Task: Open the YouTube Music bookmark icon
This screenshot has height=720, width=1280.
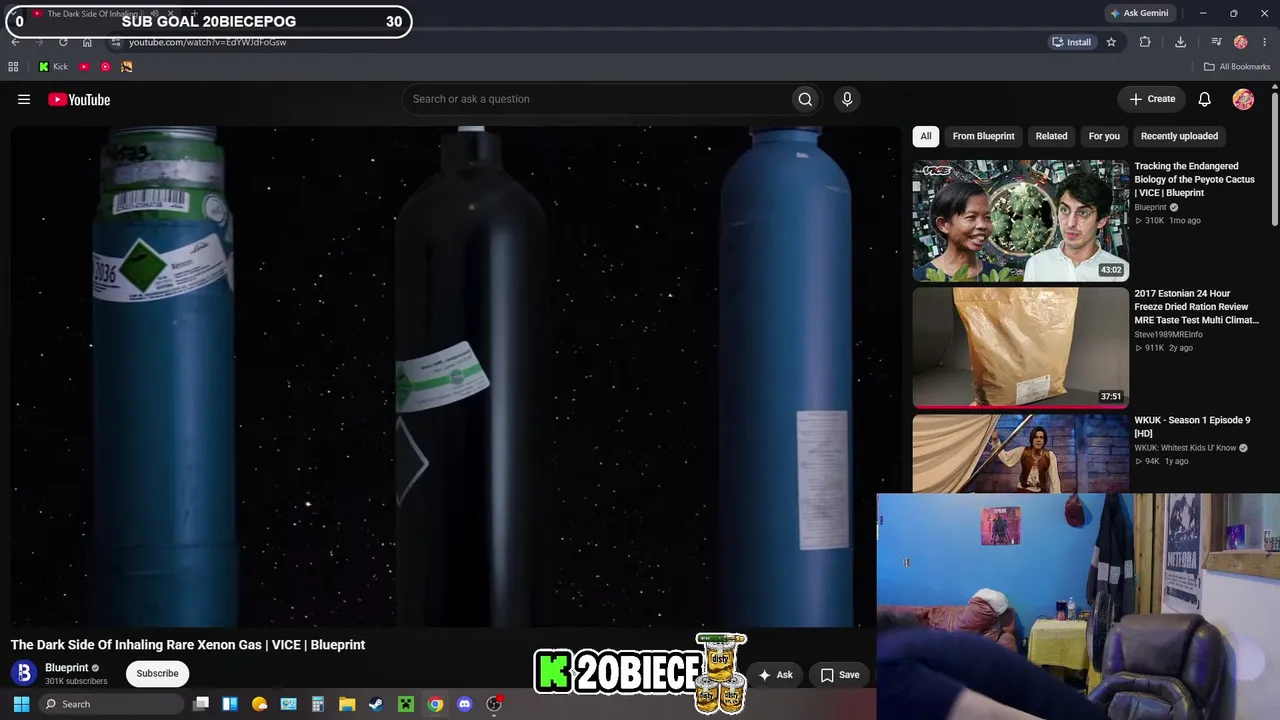Action: click(105, 67)
